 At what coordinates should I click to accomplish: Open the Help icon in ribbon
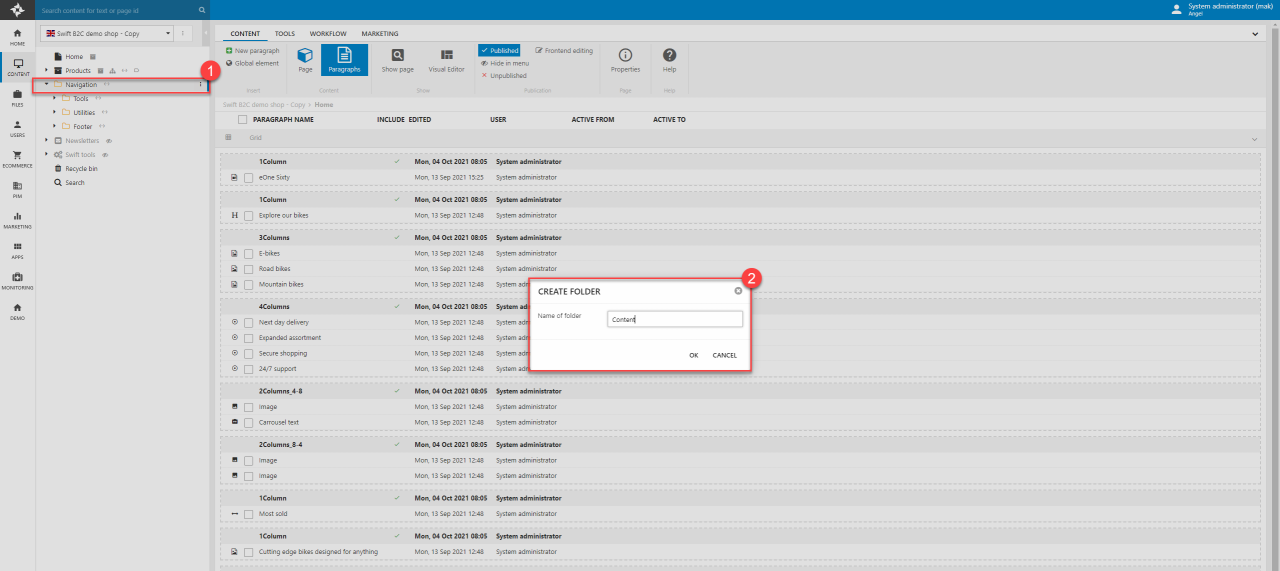(x=669, y=60)
